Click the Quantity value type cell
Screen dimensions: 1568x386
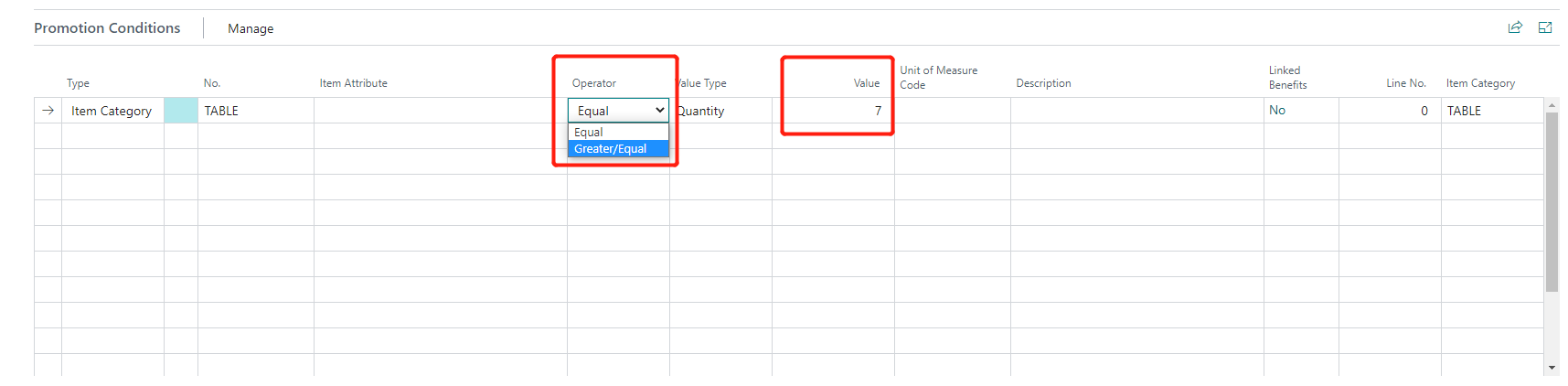pos(721,111)
